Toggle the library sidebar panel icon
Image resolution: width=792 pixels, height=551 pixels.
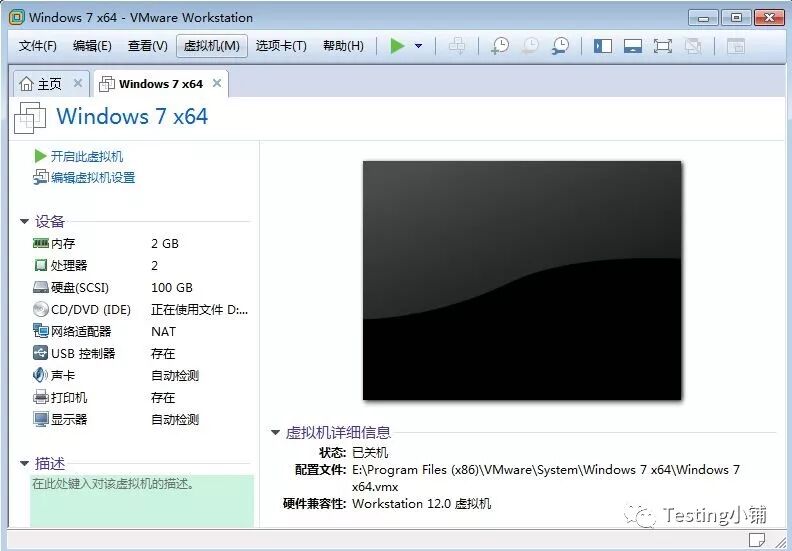click(603, 46)
